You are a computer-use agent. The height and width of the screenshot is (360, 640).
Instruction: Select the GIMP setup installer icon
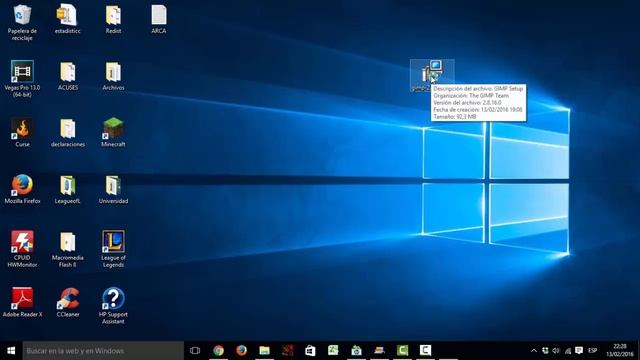click(x=432, y=75)
